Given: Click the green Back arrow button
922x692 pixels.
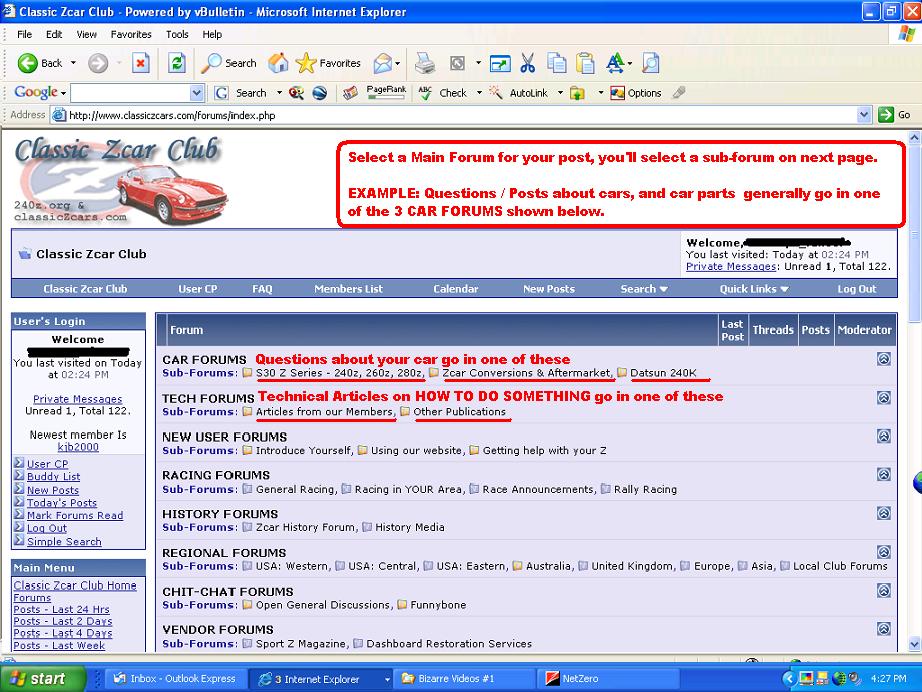Looking at the screenshot, I should pyautogui.click(x=28, y=63).
